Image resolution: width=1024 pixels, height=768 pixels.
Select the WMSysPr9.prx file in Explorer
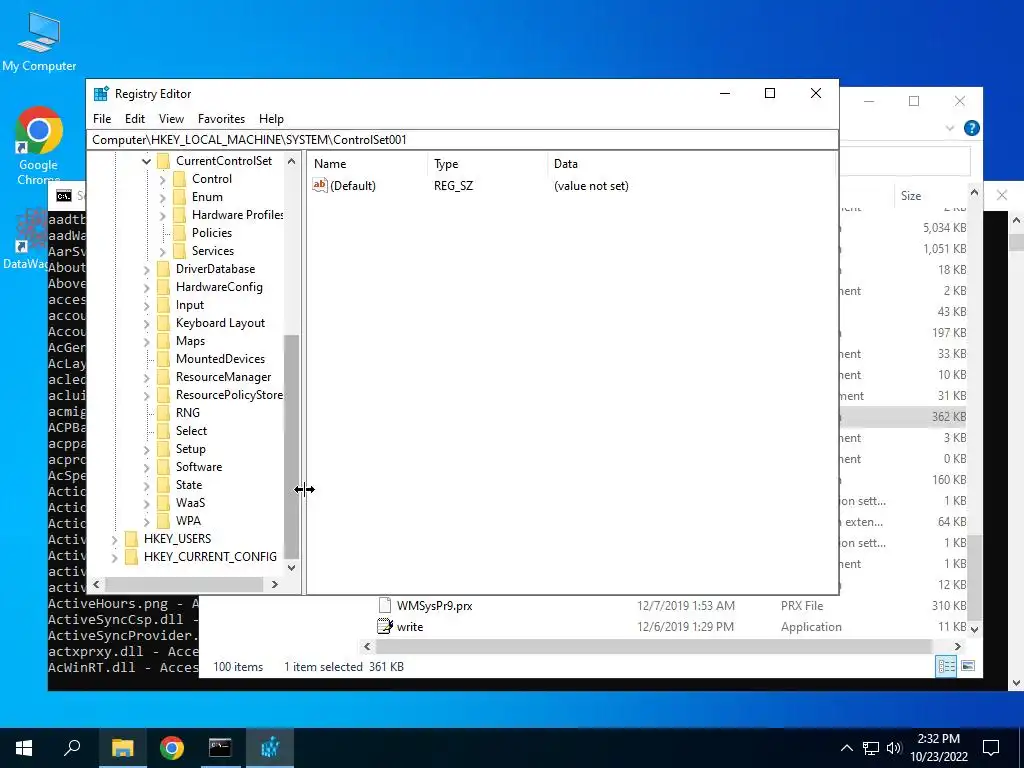[x=434, y=606]
